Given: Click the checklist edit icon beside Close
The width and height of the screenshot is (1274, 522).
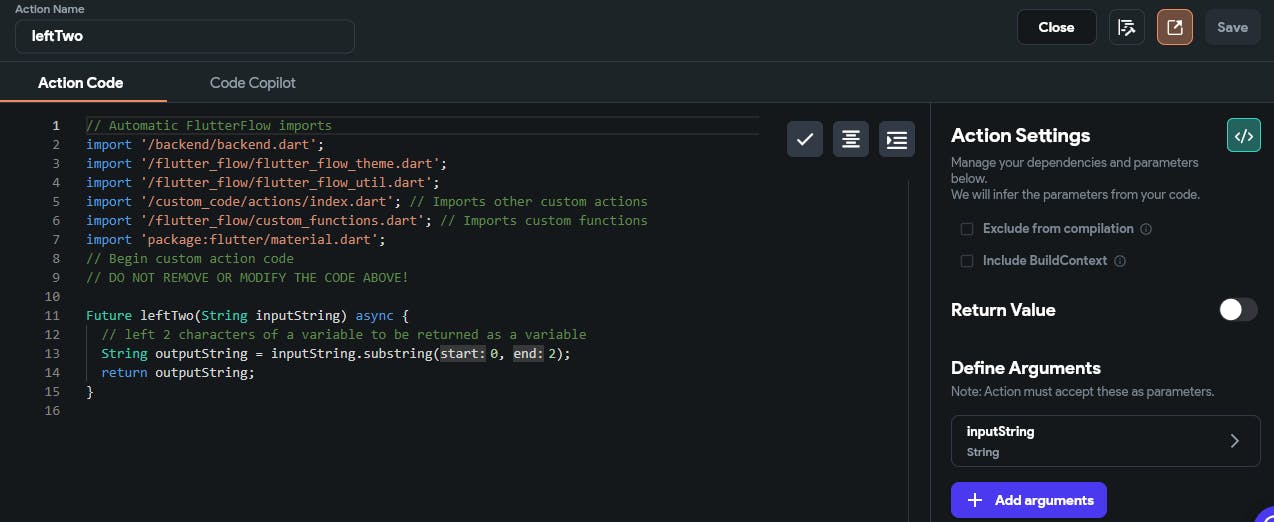Looking at the screenshot, I should pos(1127,28).
